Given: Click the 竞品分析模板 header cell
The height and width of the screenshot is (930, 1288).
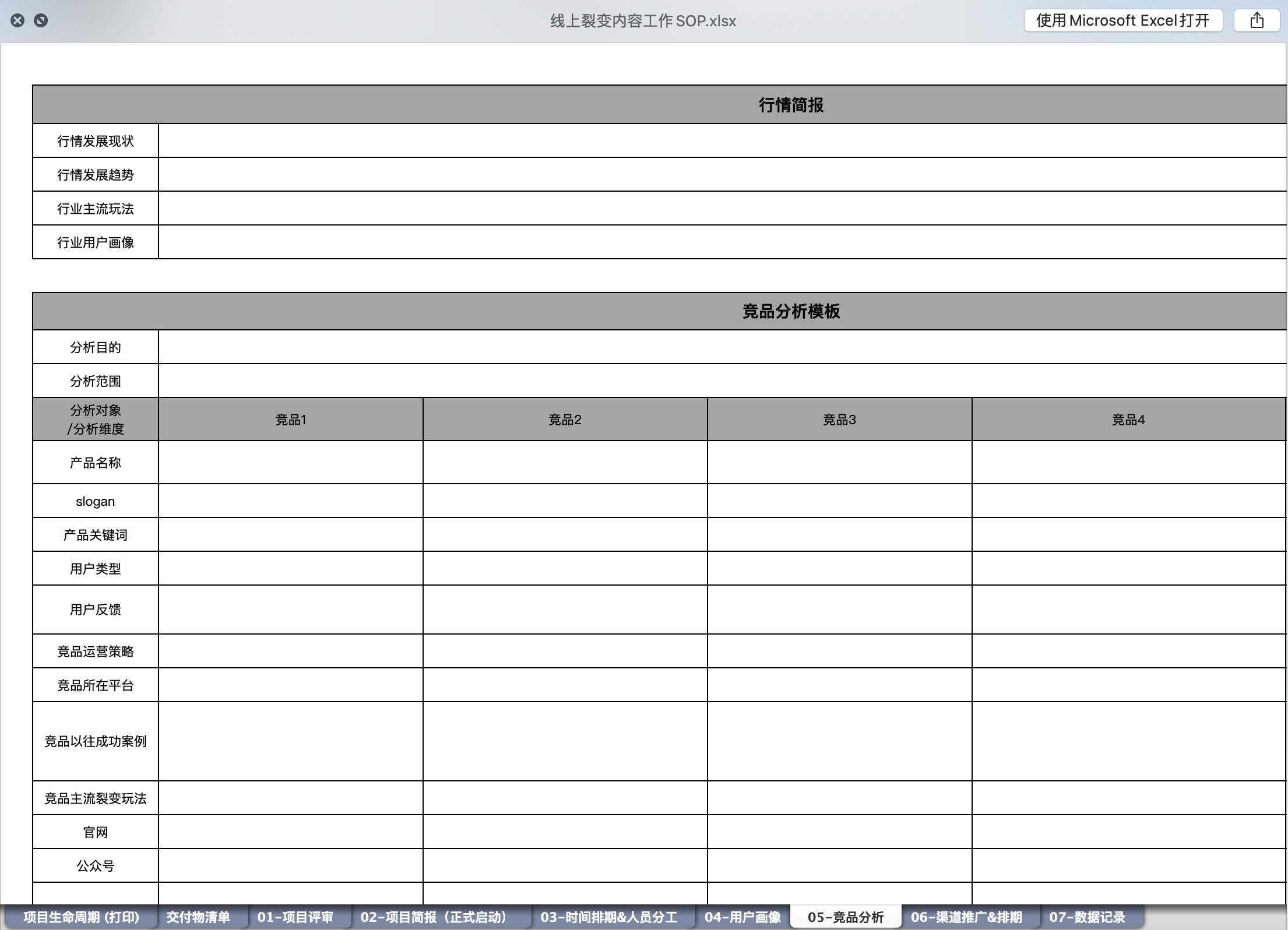Looking at the screenshot, I should tap(790, 312).
